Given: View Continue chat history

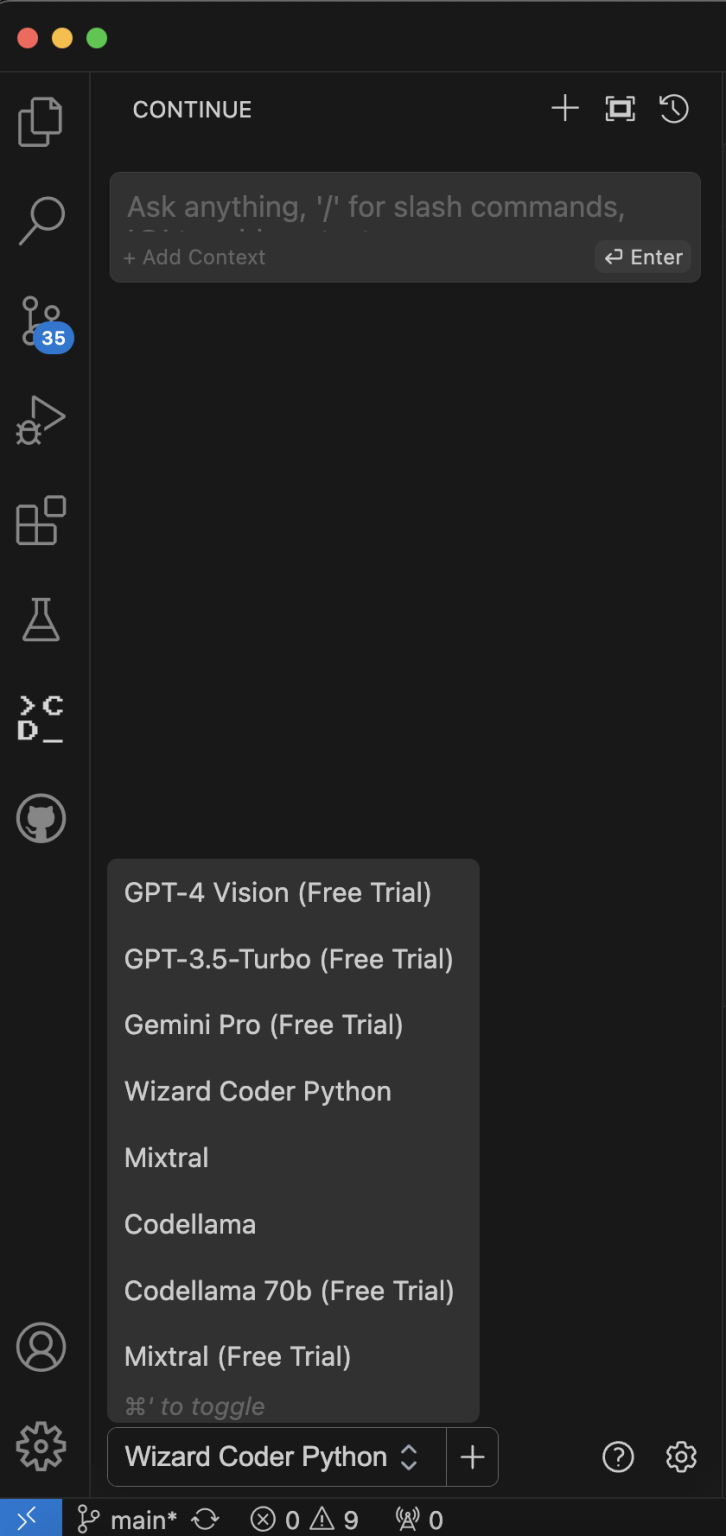Looking at the screenshot, I should point(673,108).
